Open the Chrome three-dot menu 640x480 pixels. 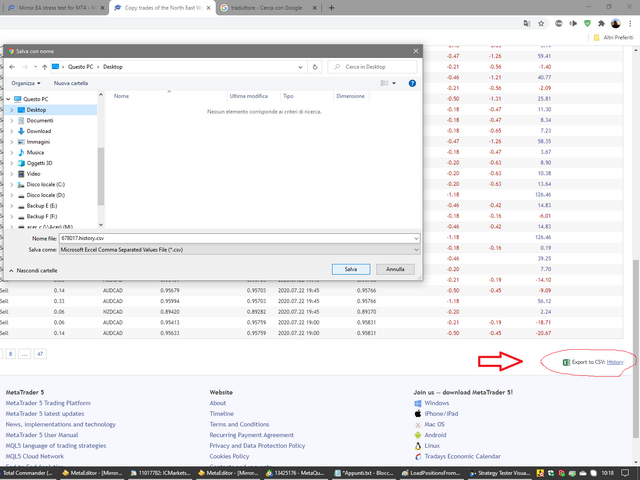coord(630,23)
